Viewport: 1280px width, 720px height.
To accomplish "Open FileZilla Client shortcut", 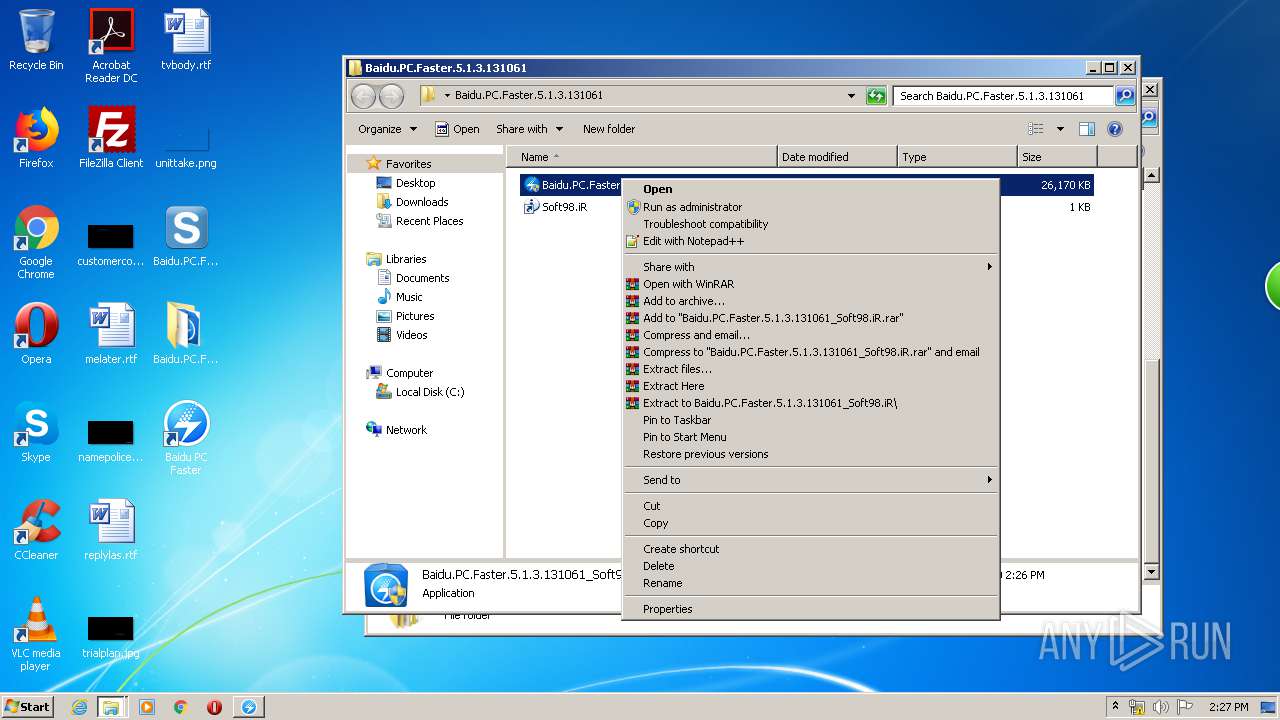I will [x=111, y=138].
